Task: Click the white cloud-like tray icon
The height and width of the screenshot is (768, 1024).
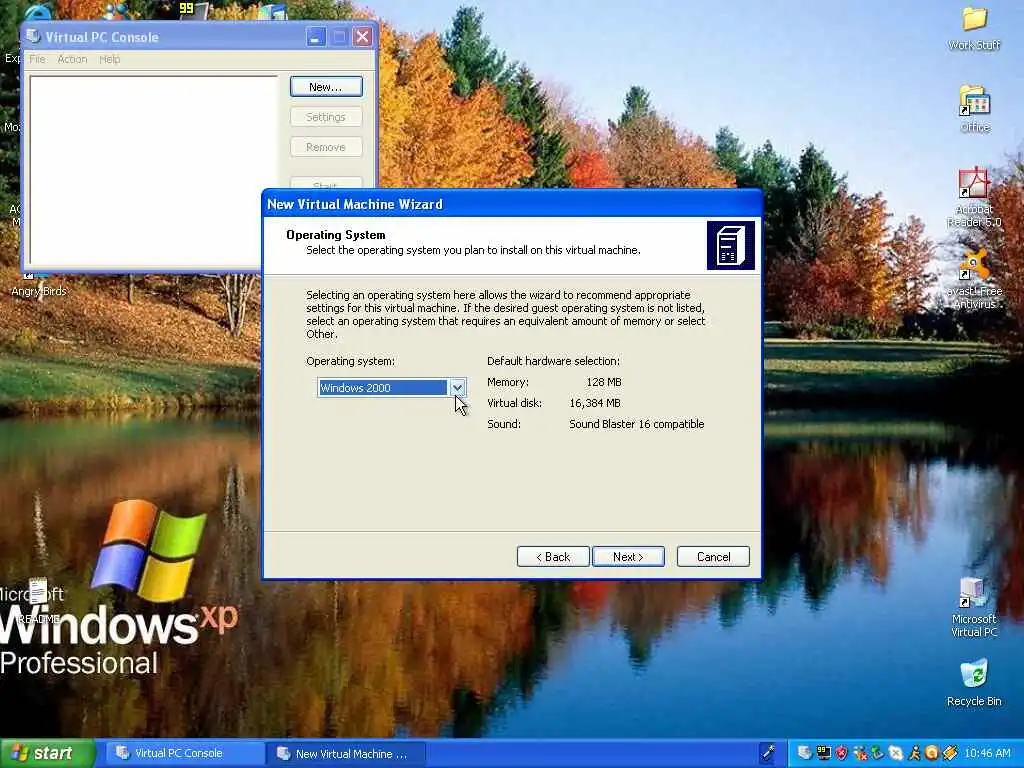Action: pyautogui.click(x=895, y=753)
